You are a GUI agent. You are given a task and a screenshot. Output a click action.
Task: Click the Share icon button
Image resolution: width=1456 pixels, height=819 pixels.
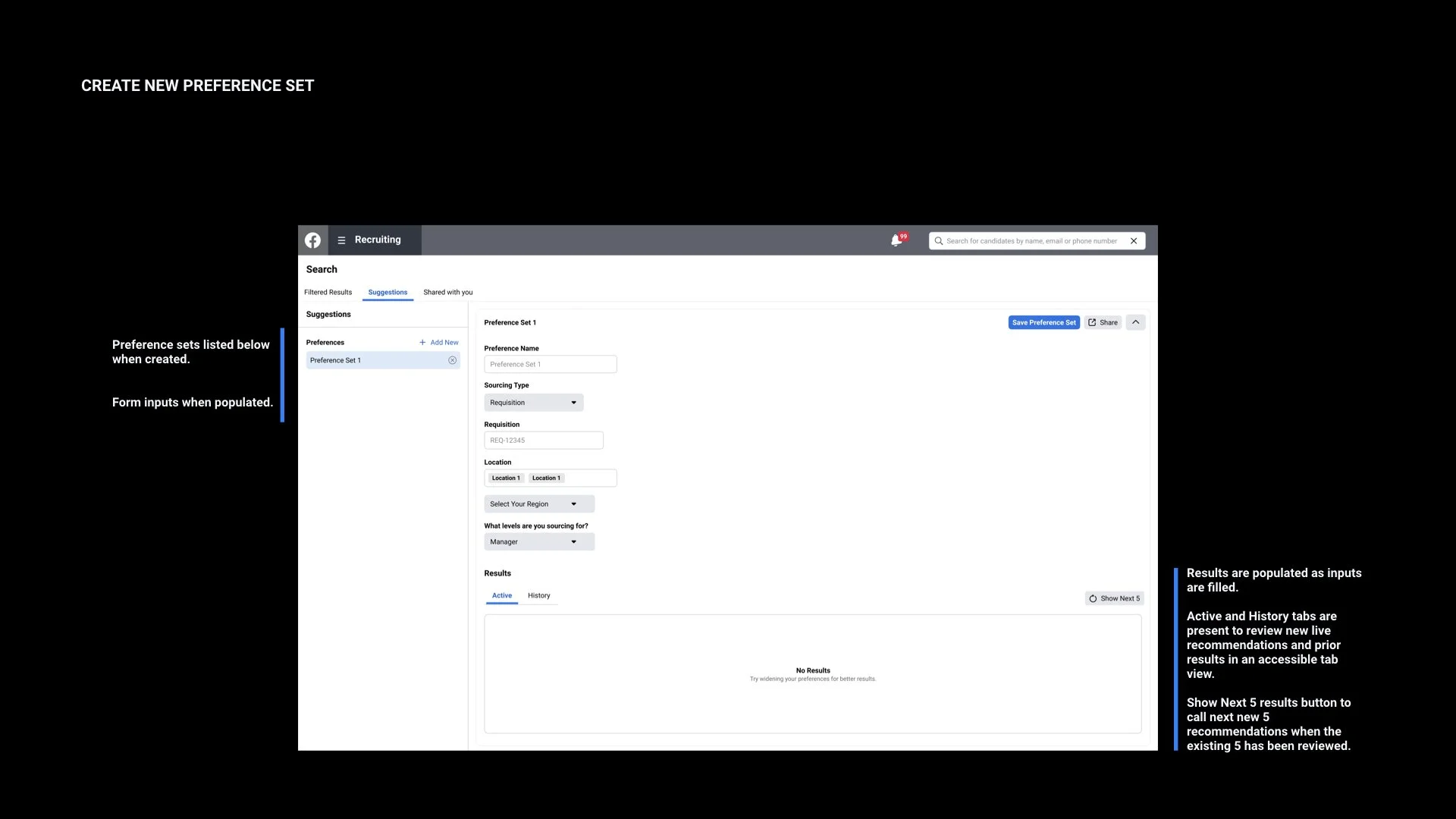[x=1103, y=322]
